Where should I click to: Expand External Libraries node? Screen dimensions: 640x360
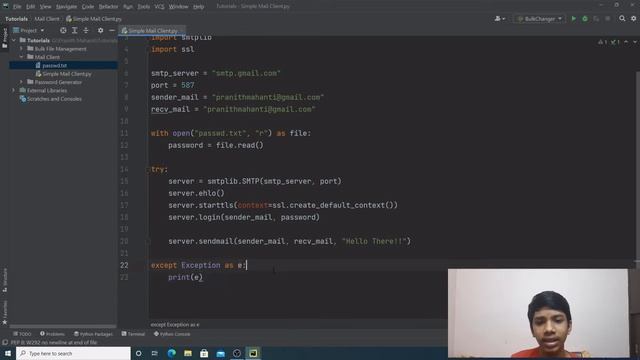[14, 90]
